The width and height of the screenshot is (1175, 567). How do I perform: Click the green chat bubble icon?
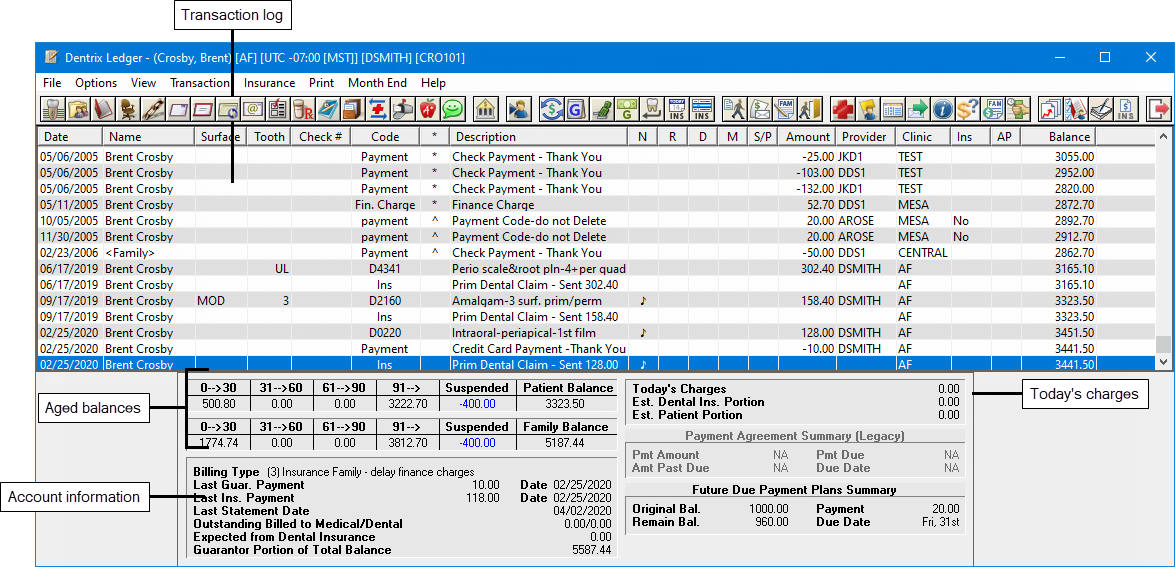tap(453, 109)
